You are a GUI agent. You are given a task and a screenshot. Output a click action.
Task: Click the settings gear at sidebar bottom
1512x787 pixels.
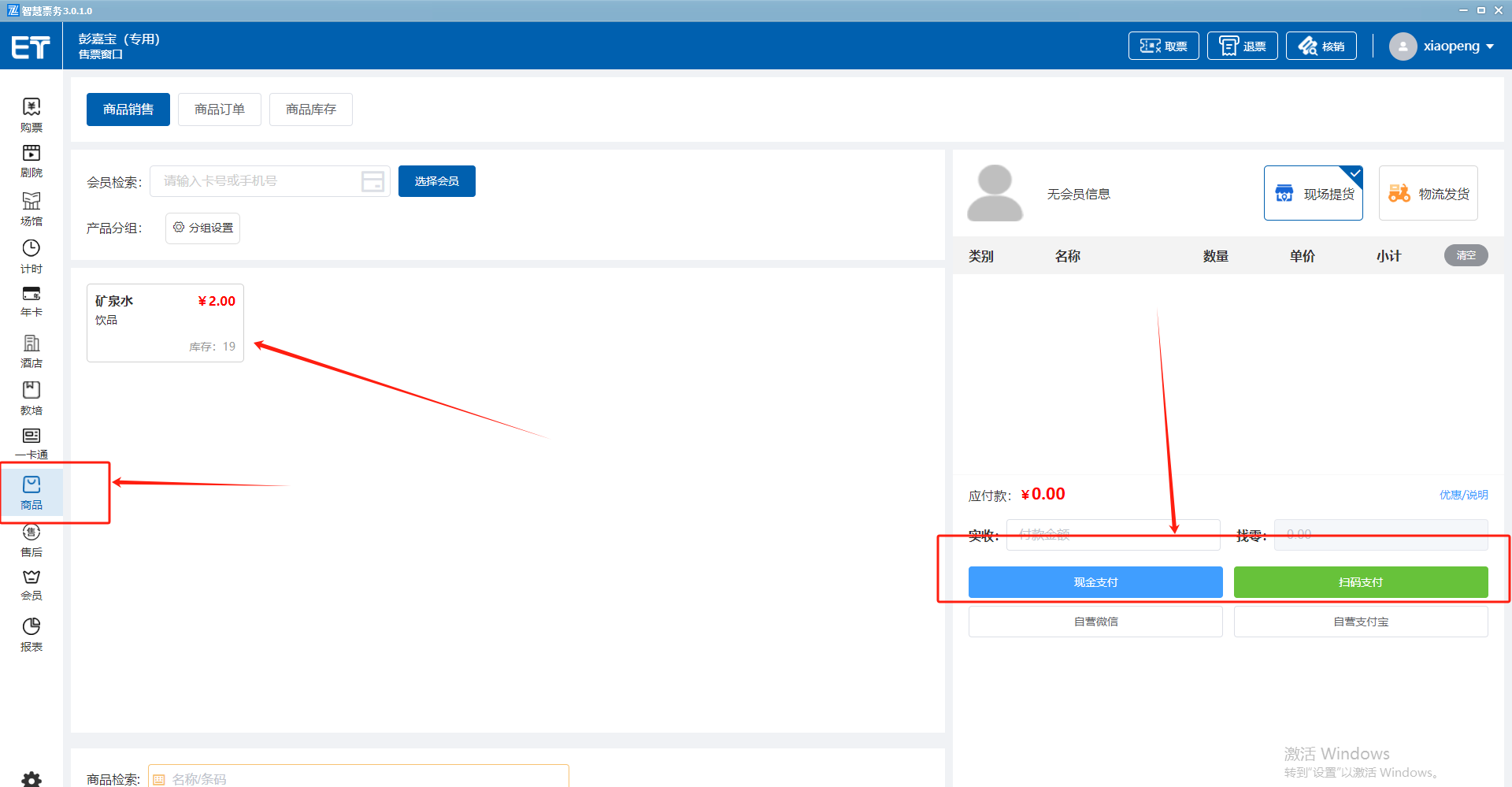pyautogui.click(x=31, y=779)
